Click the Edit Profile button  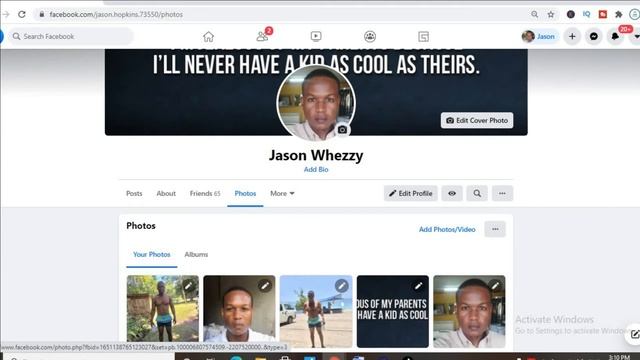[411, 193]
